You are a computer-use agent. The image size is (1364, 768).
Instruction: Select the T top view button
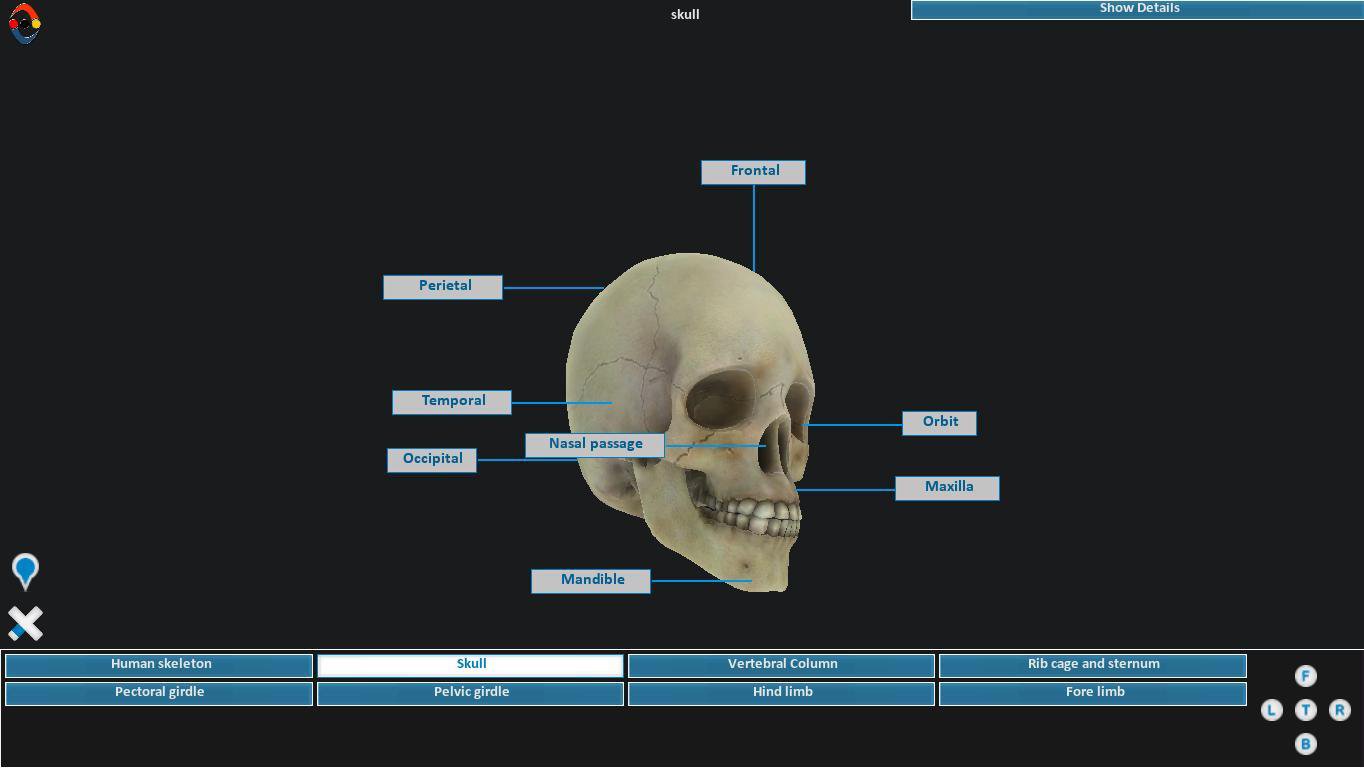click(x=1305, y=710)
